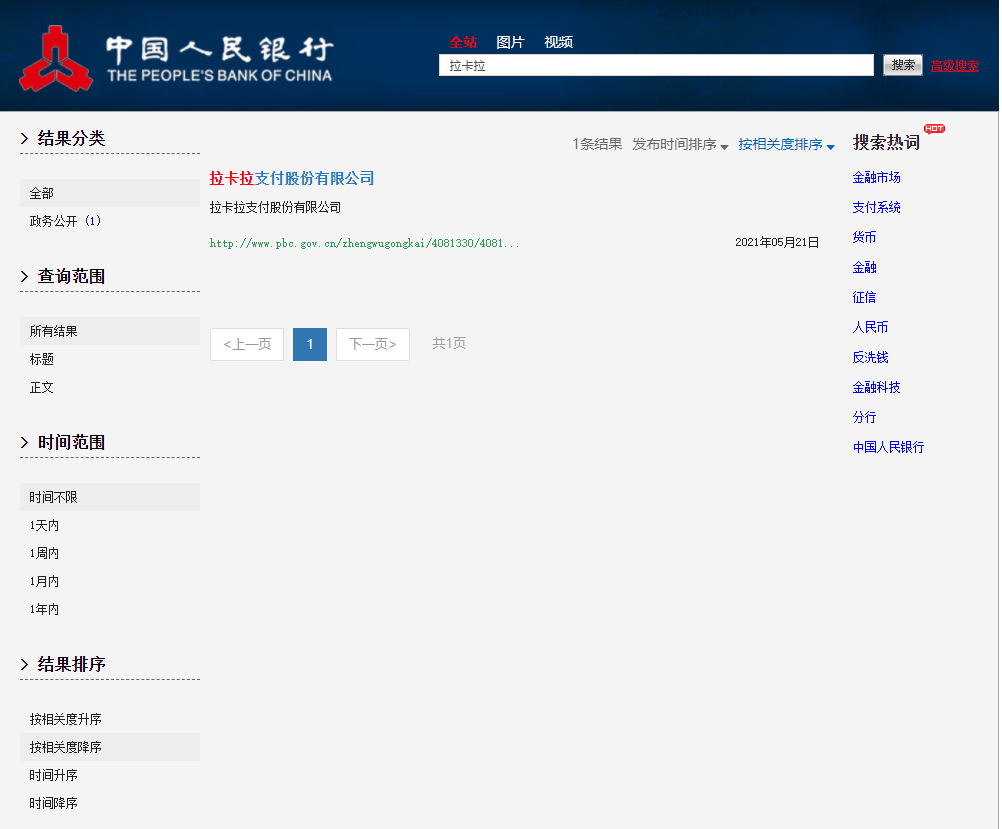Search the hot term 支付系统
Screen dimensions: 1002x829
(876, 208)
